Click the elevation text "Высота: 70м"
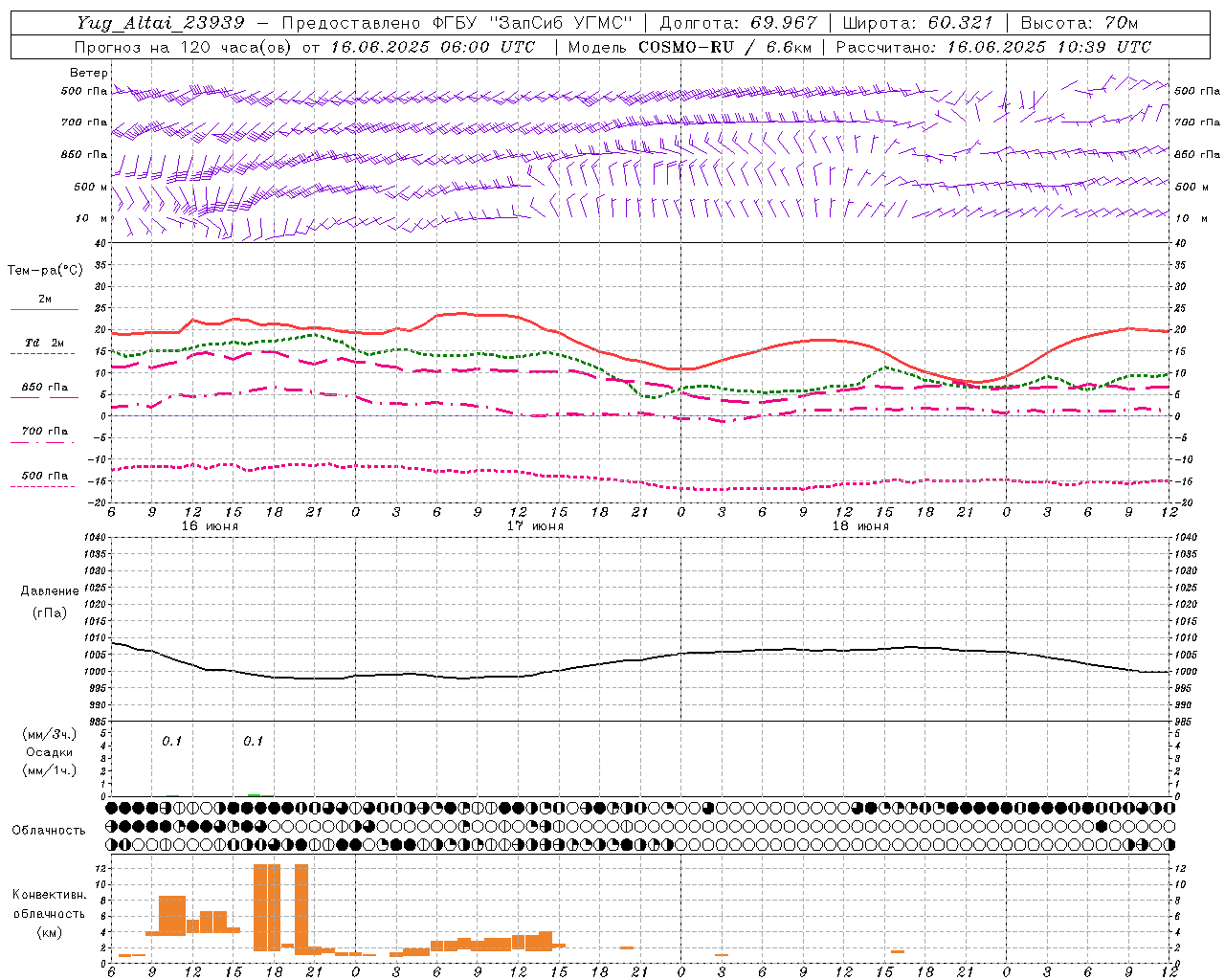This screenshot has height=980, width=1225. pos(1079,23)
